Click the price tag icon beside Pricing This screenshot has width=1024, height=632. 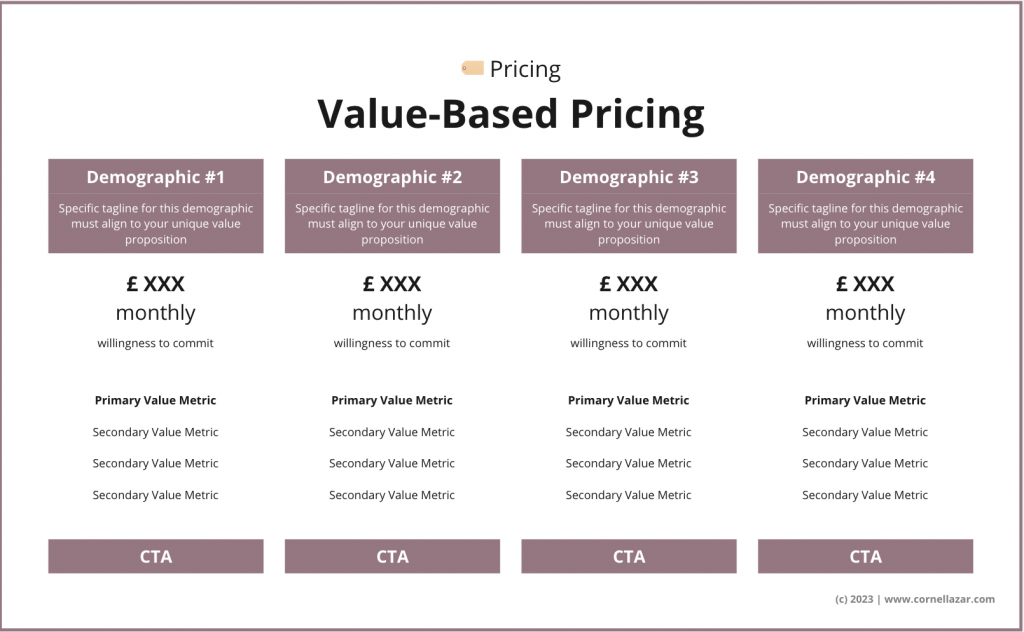coord(472,68)
